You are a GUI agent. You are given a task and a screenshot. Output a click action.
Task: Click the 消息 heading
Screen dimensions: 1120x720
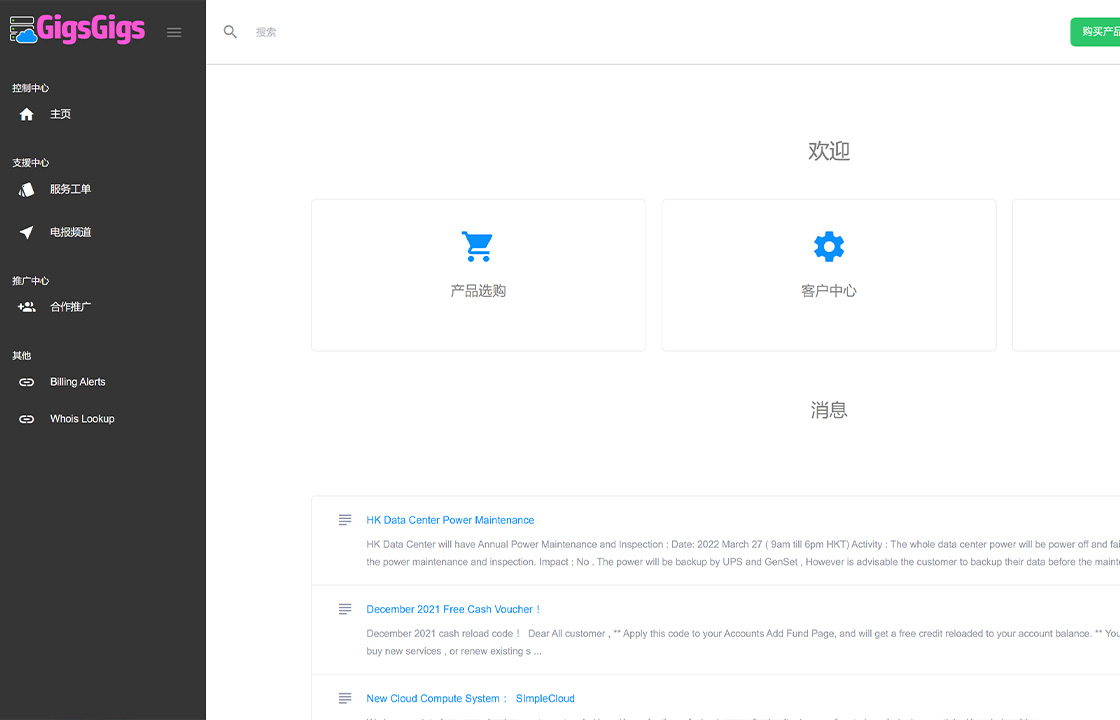tap(829, 410)
